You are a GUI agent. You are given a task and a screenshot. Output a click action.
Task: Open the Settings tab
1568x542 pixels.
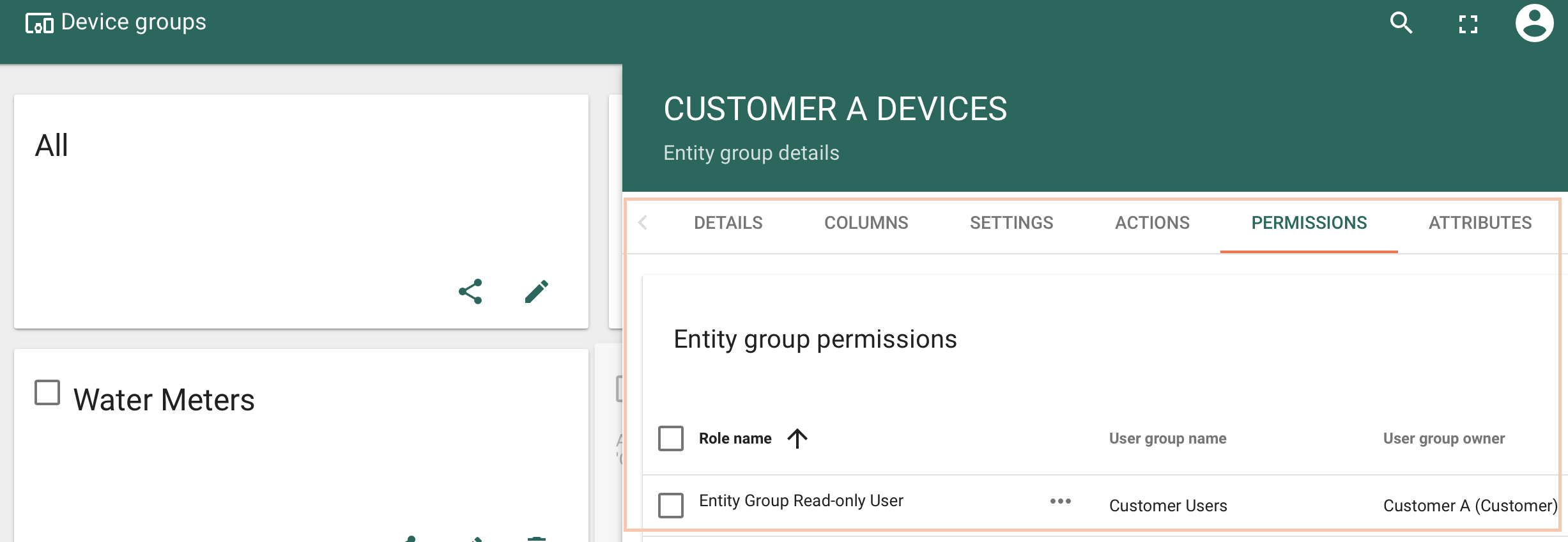coord(1011,222)
